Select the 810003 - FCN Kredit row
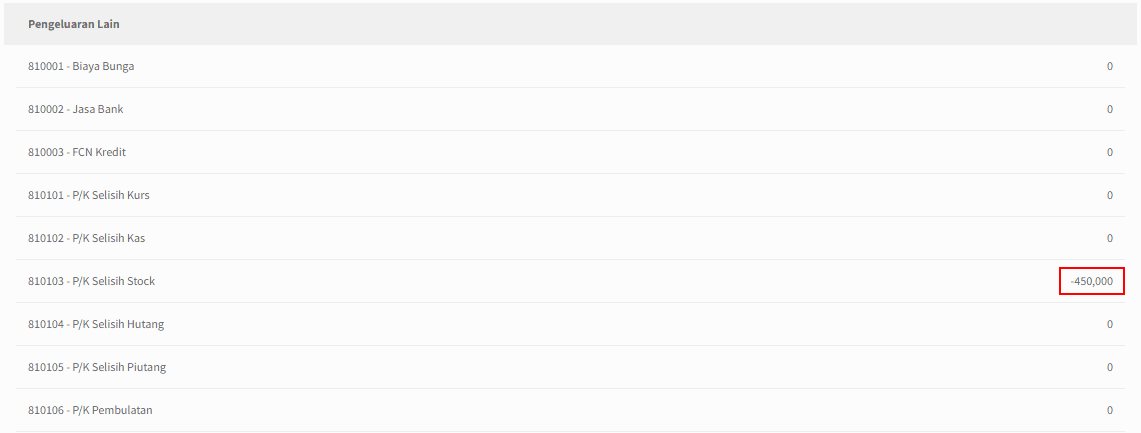Viewport: 1141px width, 433px height. tap(570, 152)
